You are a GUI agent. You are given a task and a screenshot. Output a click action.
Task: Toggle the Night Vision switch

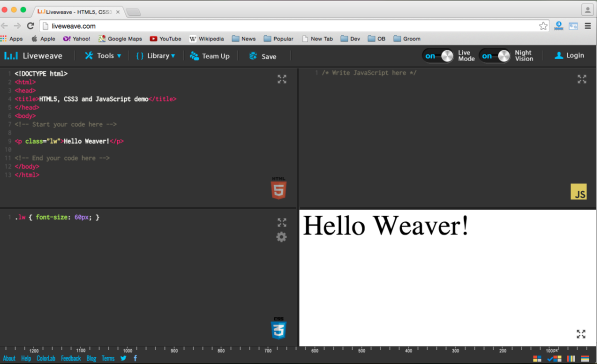[x=495, y=56]
